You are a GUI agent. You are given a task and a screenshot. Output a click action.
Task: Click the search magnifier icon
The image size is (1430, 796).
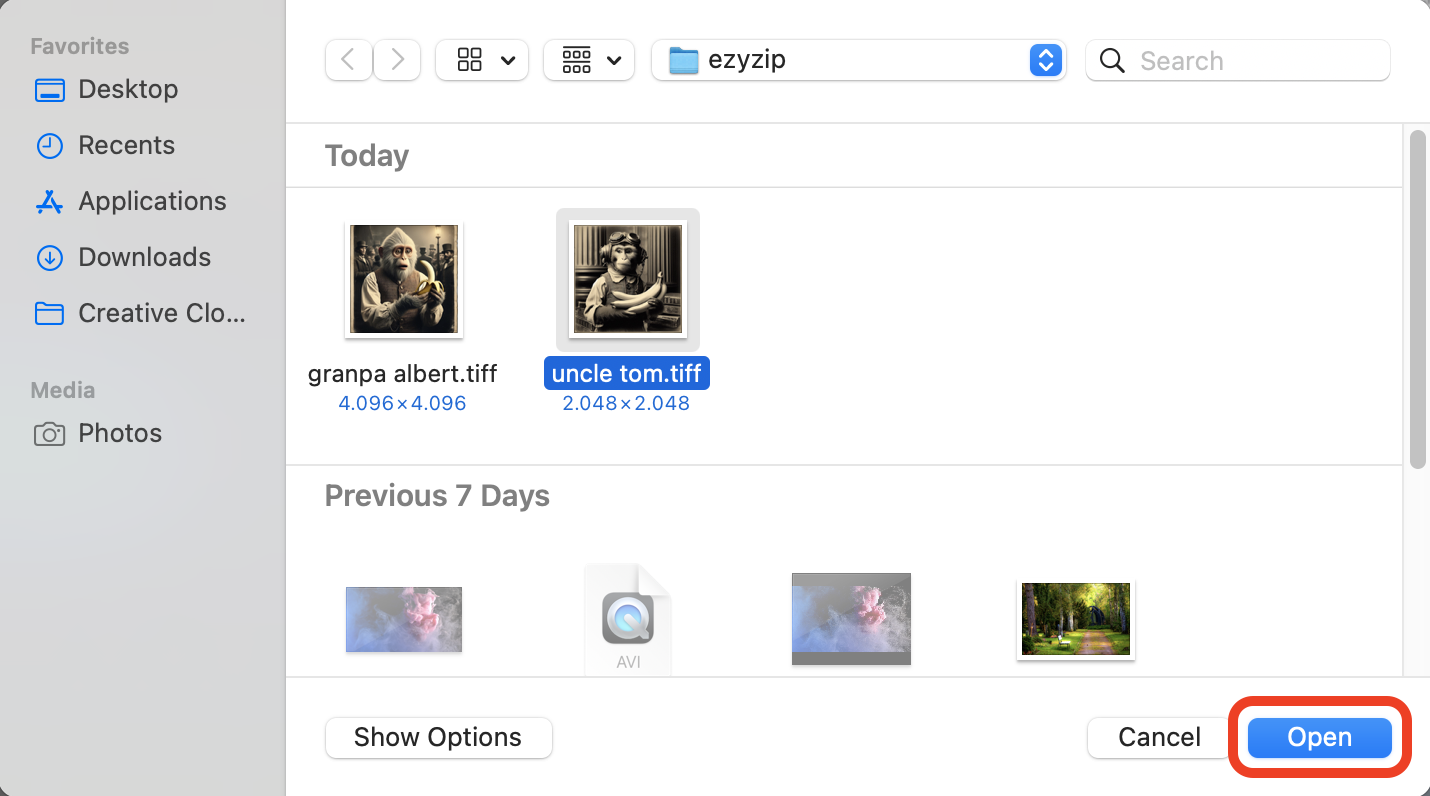pos(1112,60)
